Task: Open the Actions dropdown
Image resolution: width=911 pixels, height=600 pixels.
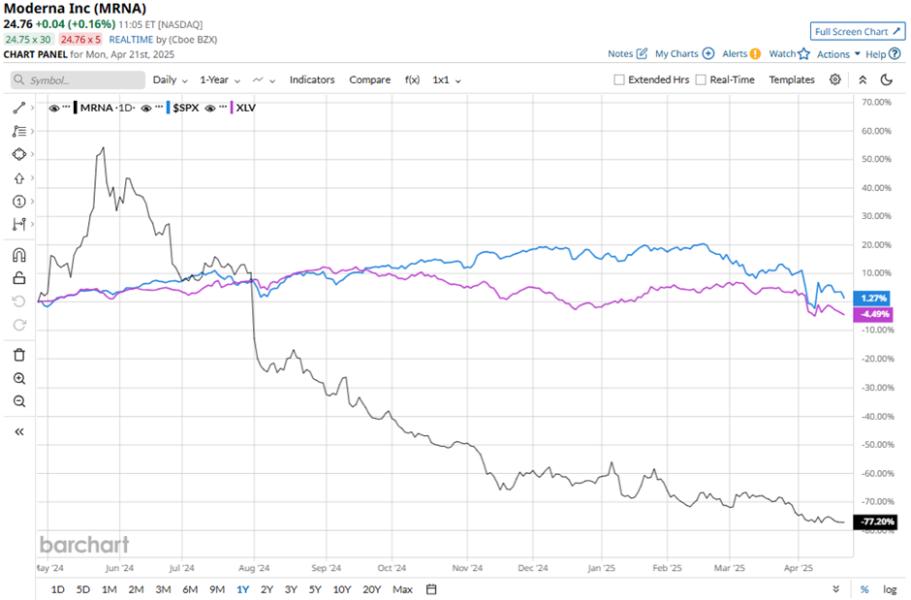Action: 838,54
